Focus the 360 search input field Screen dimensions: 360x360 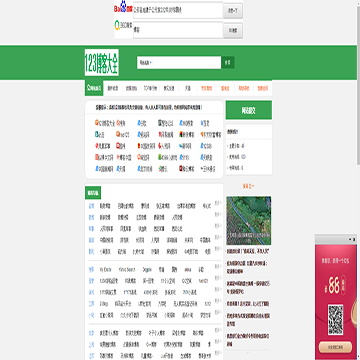click(x=178, y=30)
